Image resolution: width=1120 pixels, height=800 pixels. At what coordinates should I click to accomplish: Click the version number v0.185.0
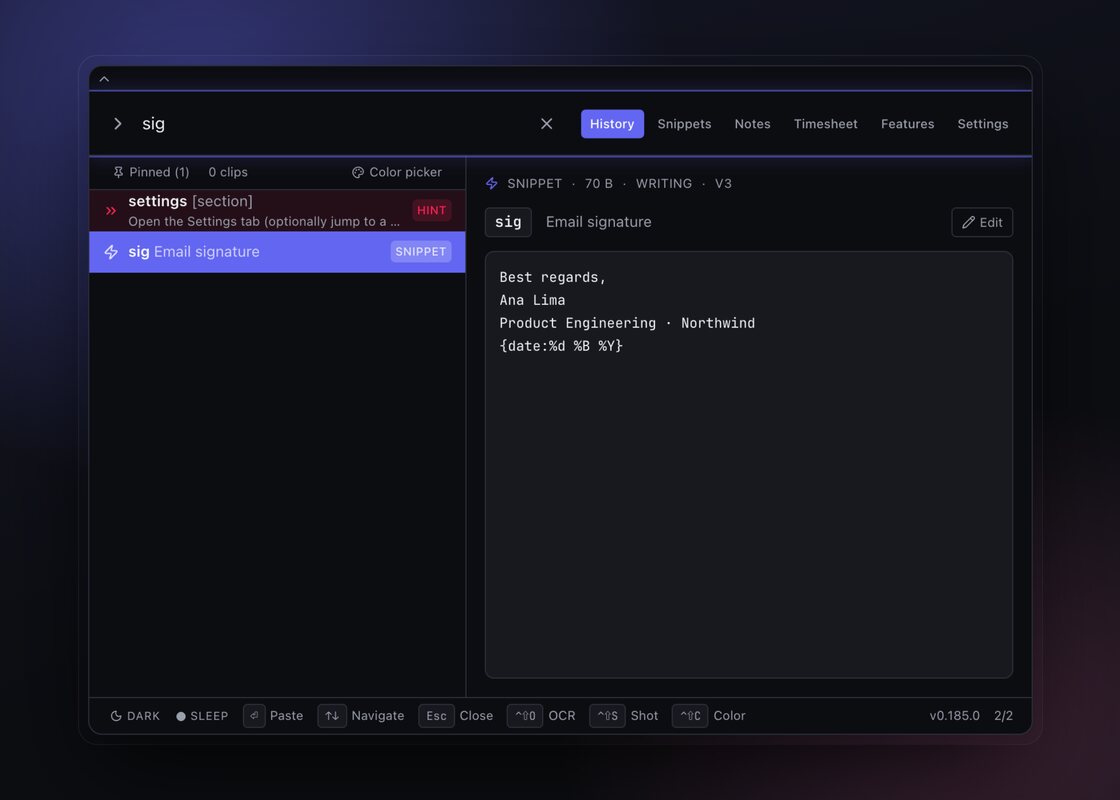(x=954, y=716)
